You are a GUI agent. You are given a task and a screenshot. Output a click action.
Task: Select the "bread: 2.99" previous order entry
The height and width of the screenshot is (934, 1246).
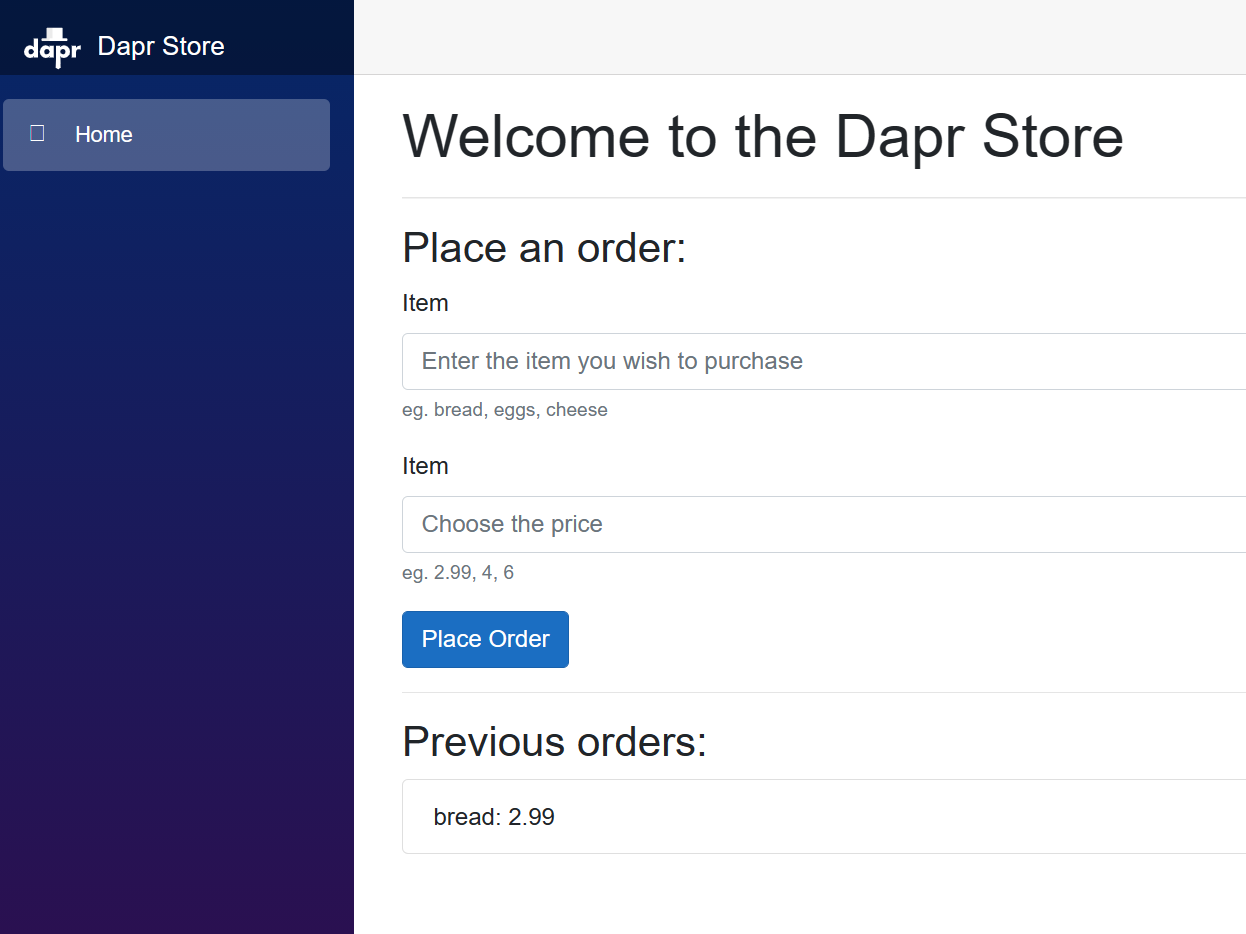pos(494,817)
